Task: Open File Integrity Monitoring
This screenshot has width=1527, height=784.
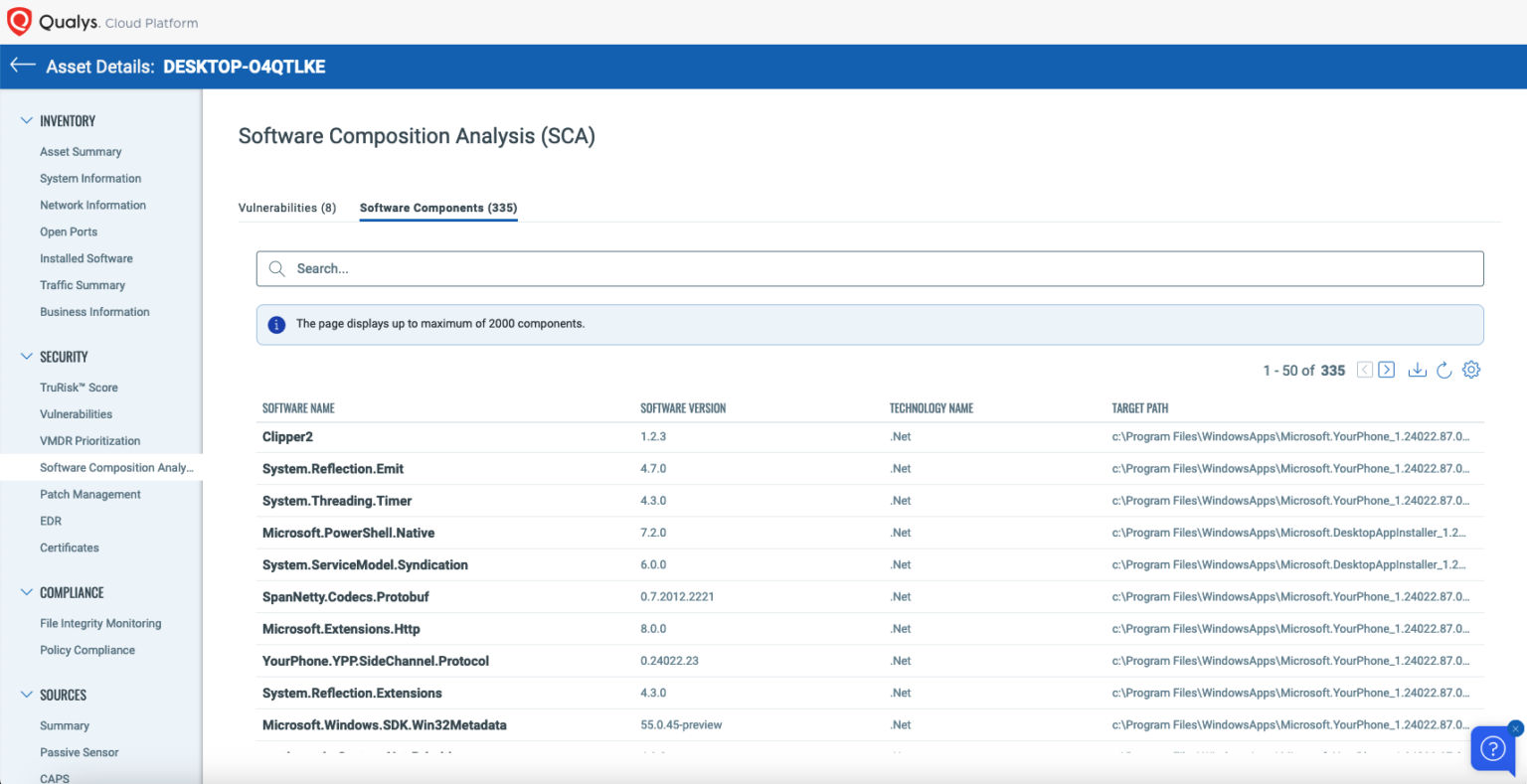Action: 100,623
